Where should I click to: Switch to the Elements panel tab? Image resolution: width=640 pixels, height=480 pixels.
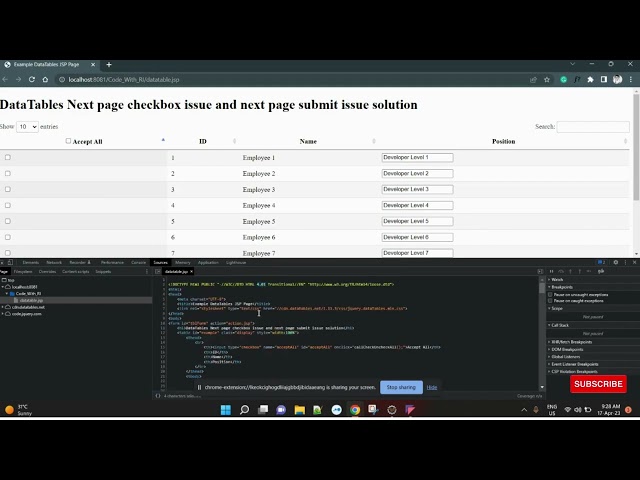[31, 262]
